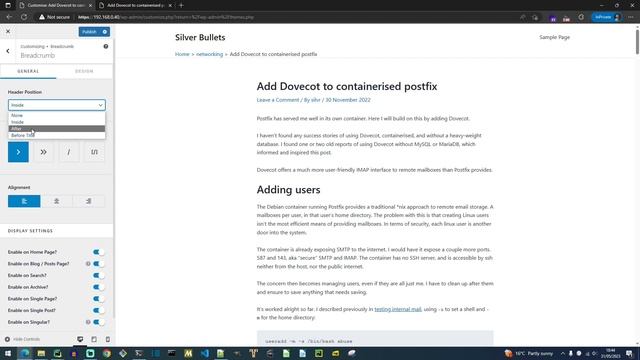Click the Publish button
This screenshot has height=360, width=640.
click(89, 32)
